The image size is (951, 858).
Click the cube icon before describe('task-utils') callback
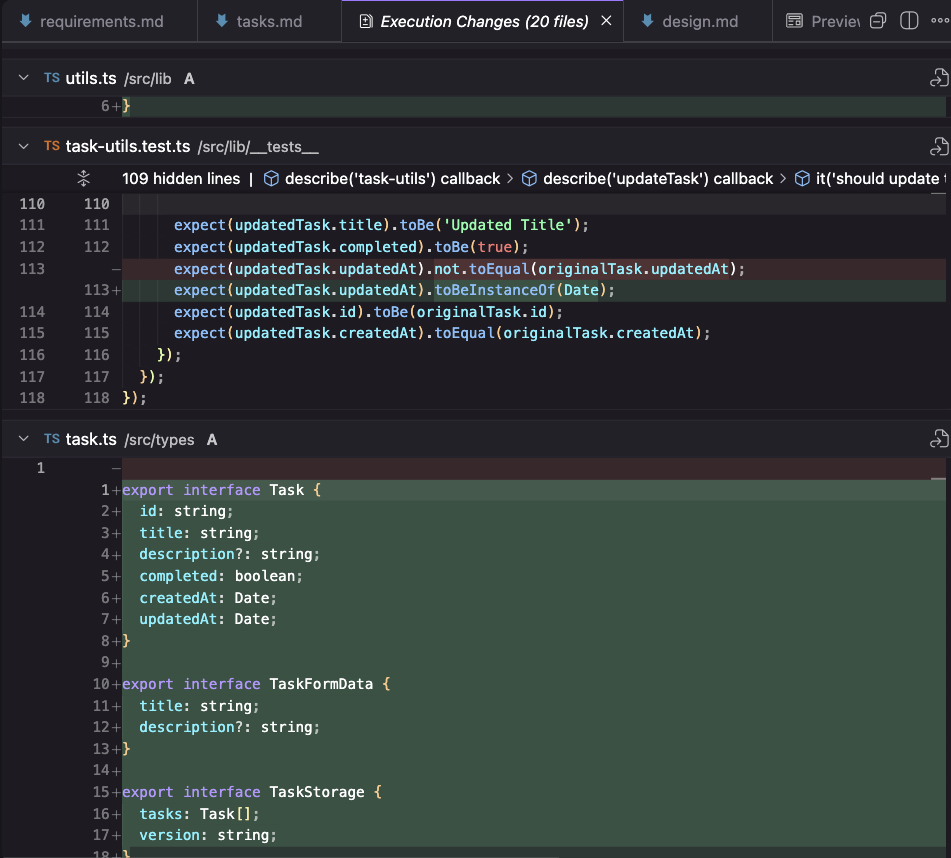(271, 178)
